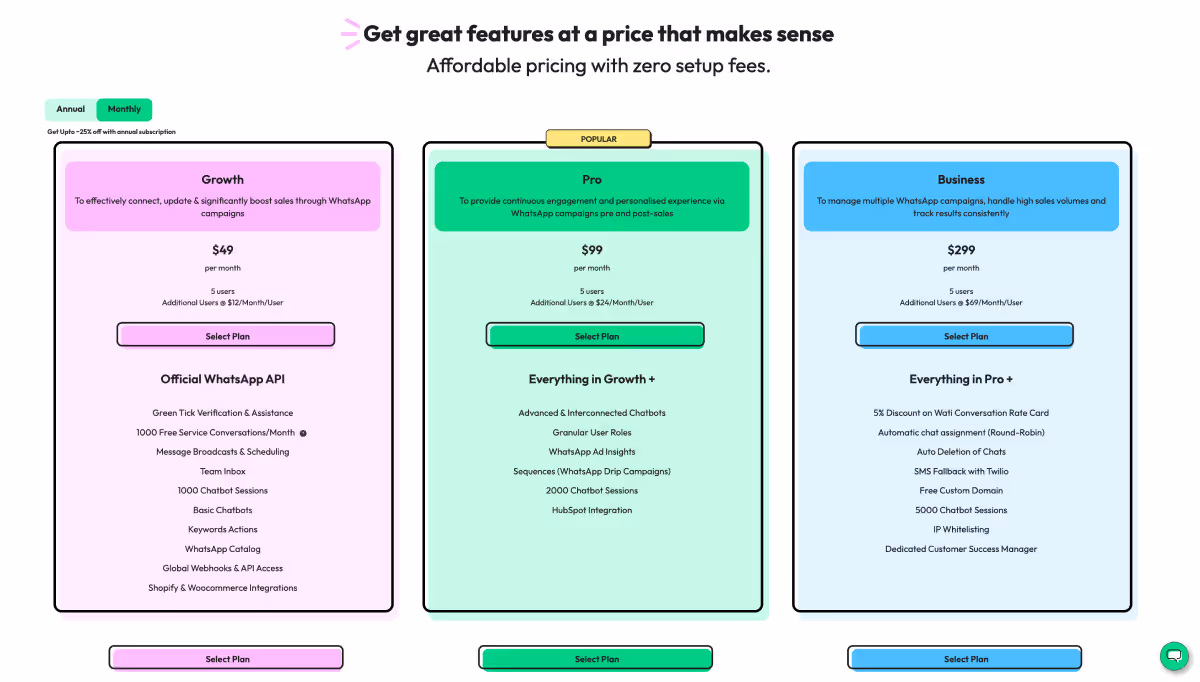Click the HubSpot Integration feature
This screenshot has width=1200, height=682.
[592, 510]
